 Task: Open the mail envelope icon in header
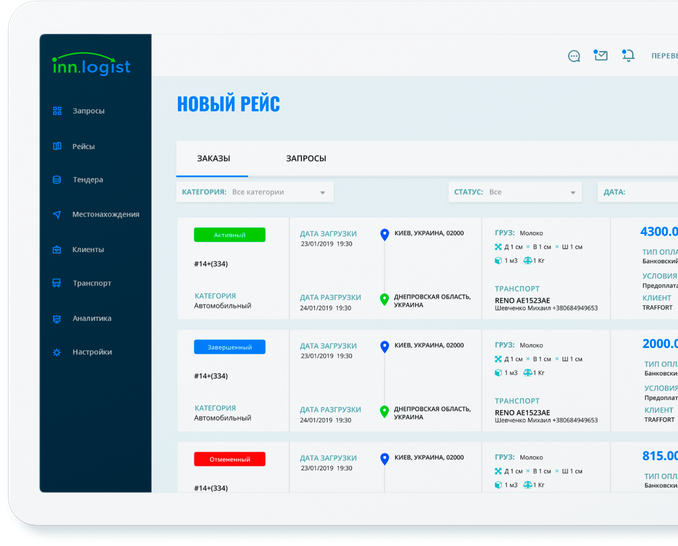pos(601,55)
